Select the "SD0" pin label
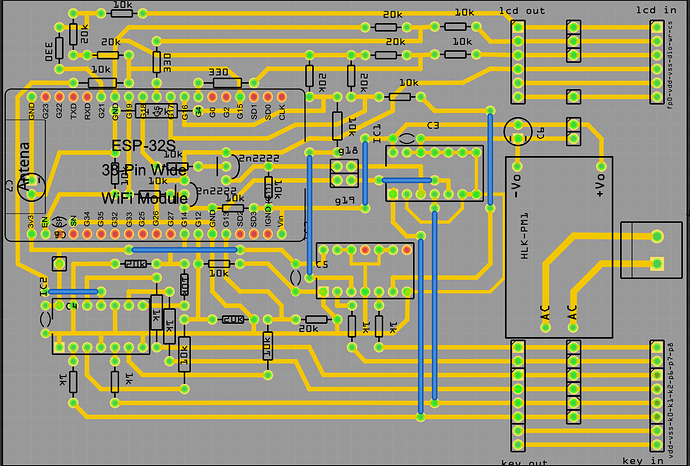 pyautogui.click(x=268, y=112)
